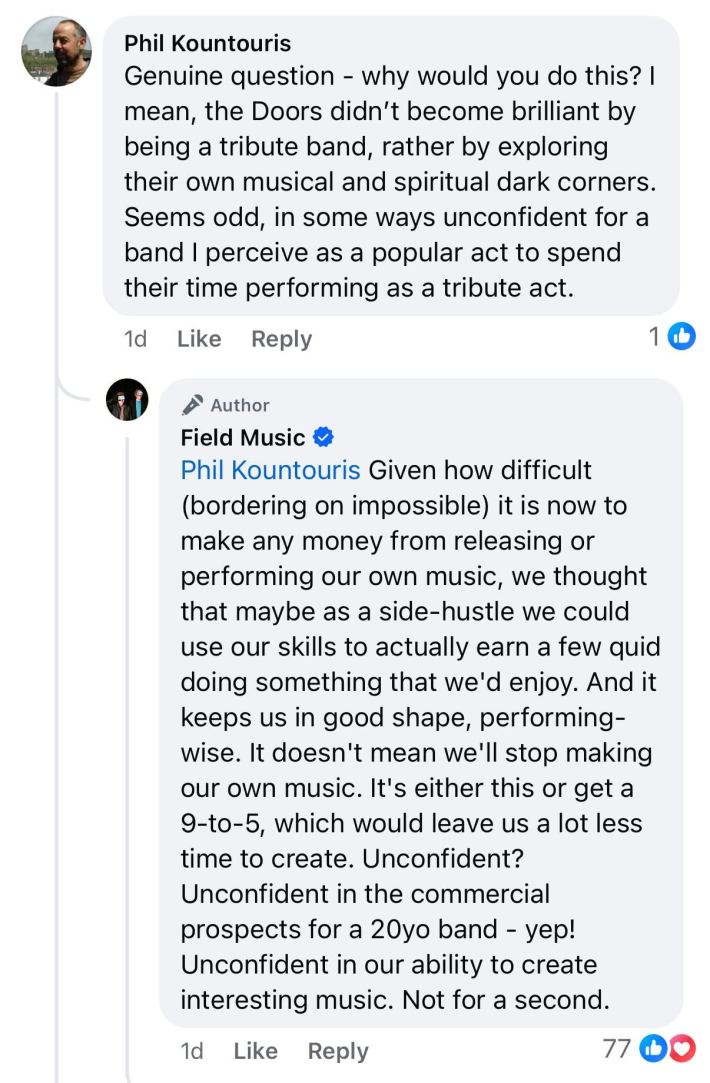Like Field Music's reply

(255, 1051)
